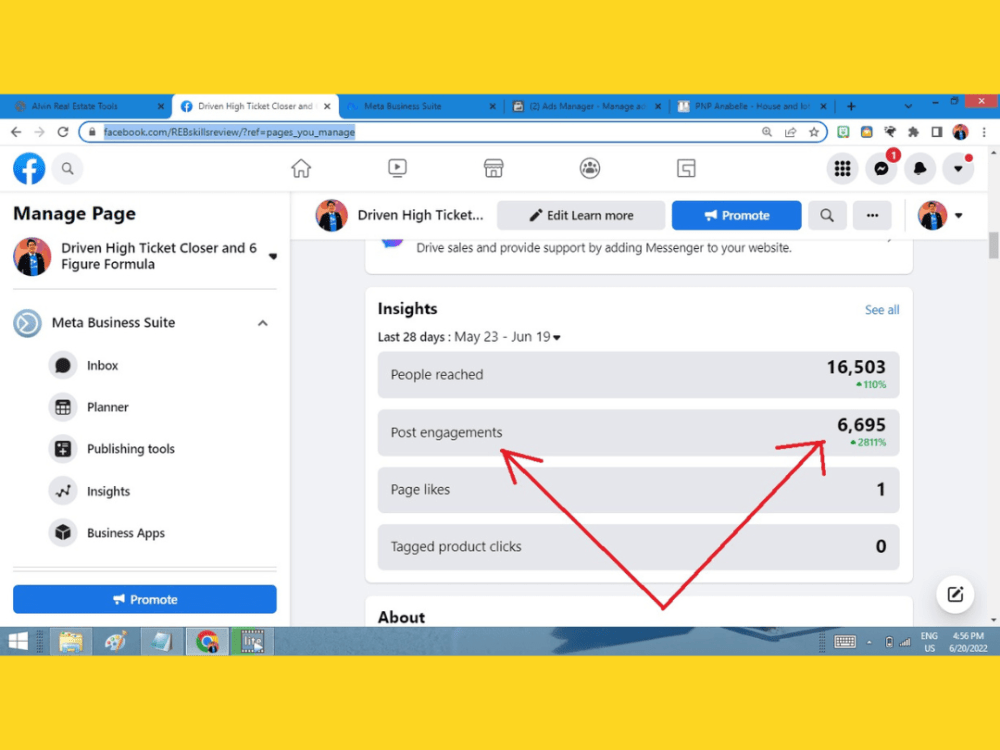
Task: Open Facebook search magnifier icon
Action: tap(67, 168)
